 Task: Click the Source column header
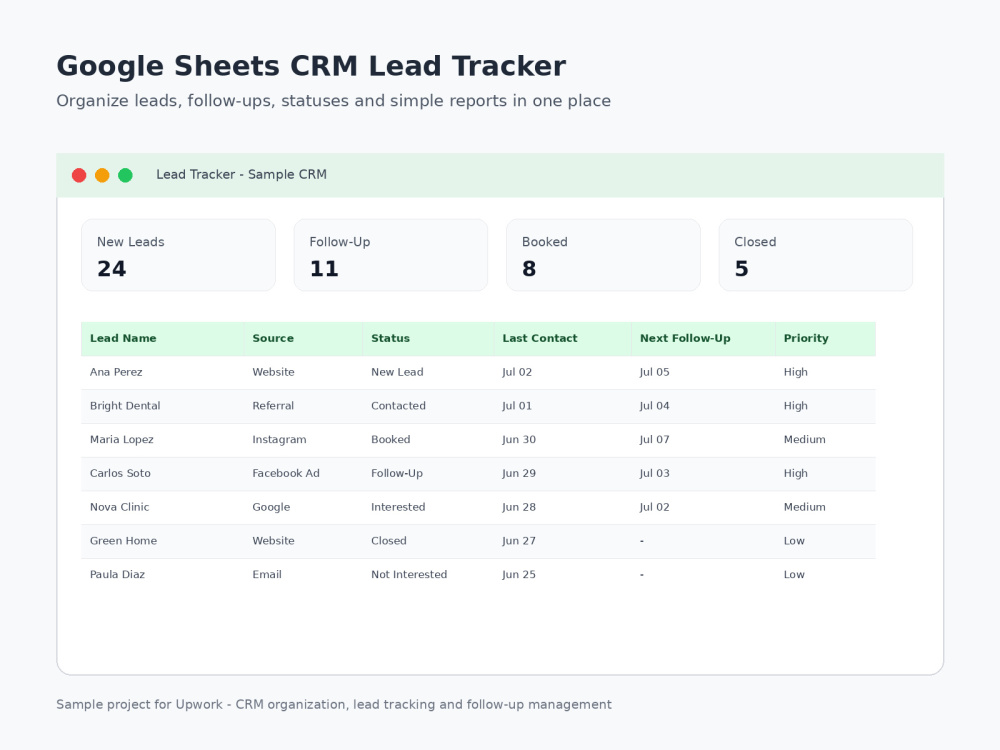[x=304, y=339]
